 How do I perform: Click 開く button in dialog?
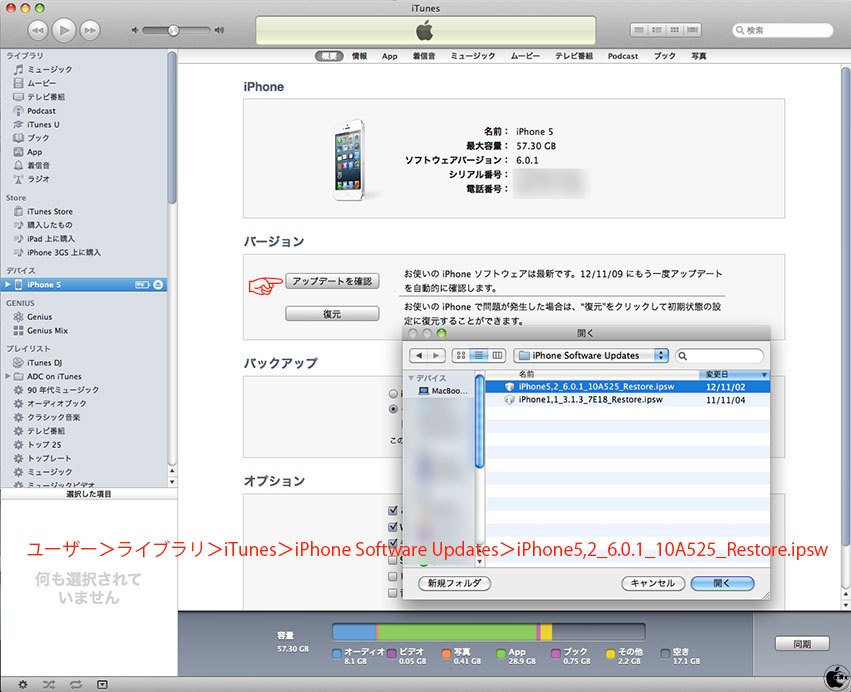[x=722, y=583]
